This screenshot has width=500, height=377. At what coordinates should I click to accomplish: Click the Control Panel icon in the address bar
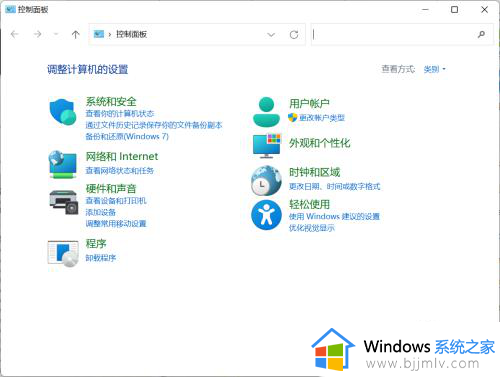[99, 34]
